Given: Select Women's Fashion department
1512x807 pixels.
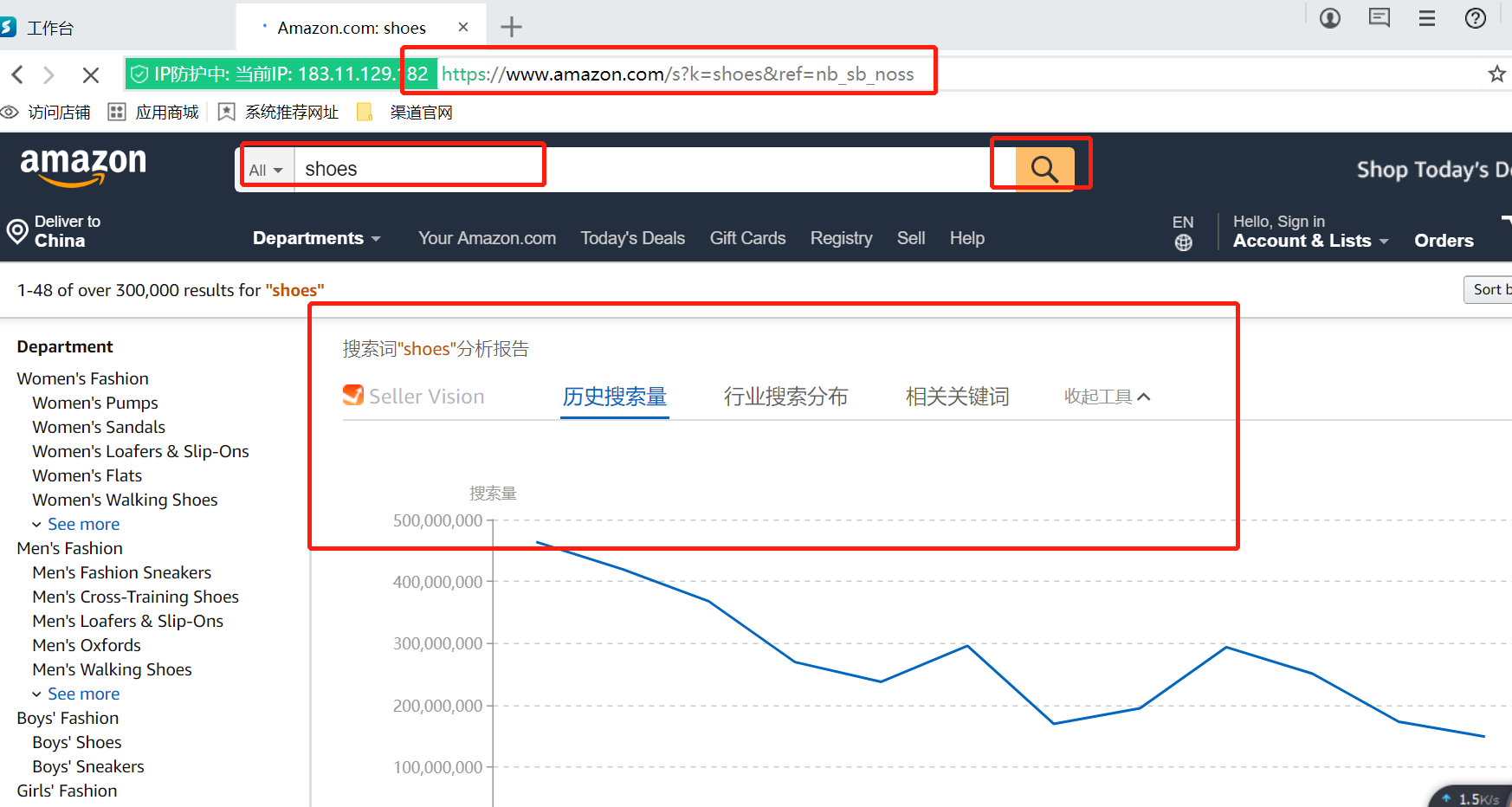Looking at the screenshot, I should pos(82,378).
